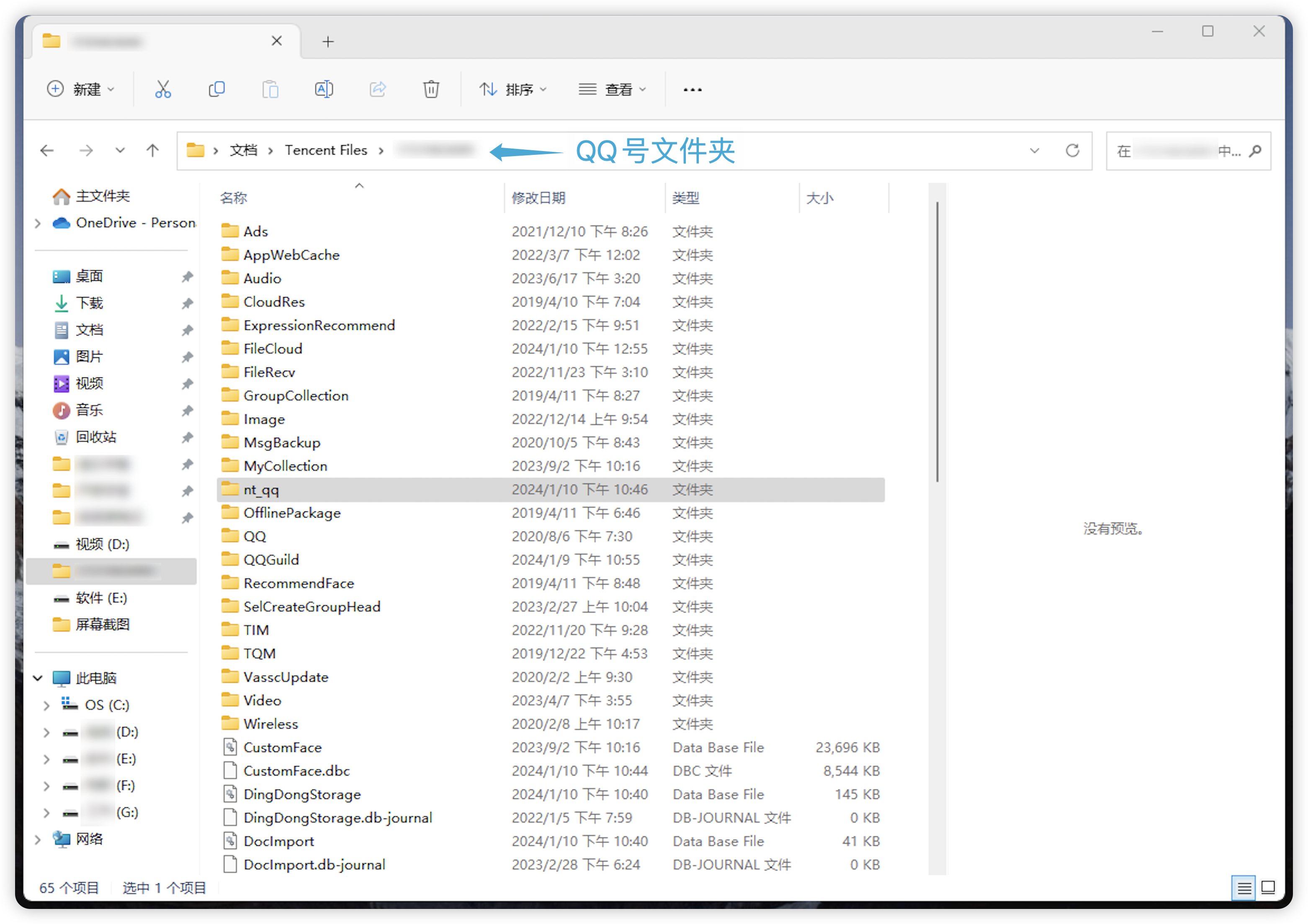Screen dimensions: 1308x924
Task: Click the Copy icon on the toolbar
Action: [217, 89]
